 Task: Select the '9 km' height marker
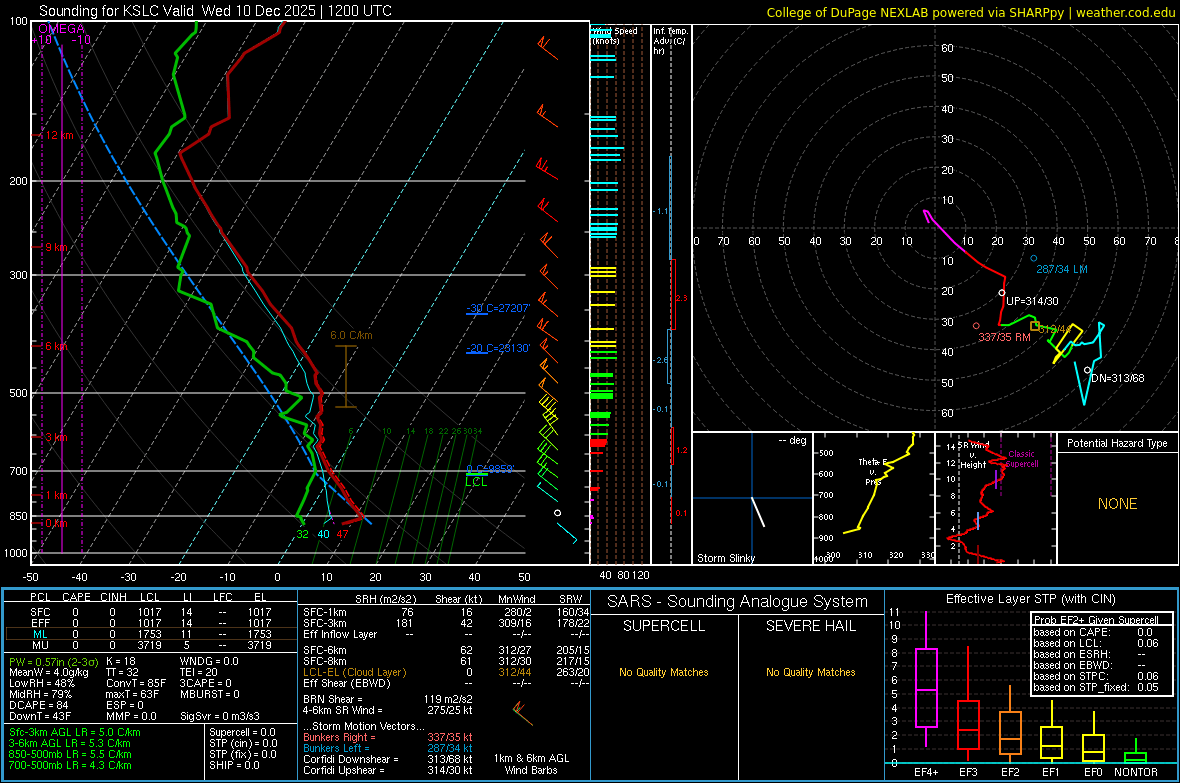(x=55, y=247)
